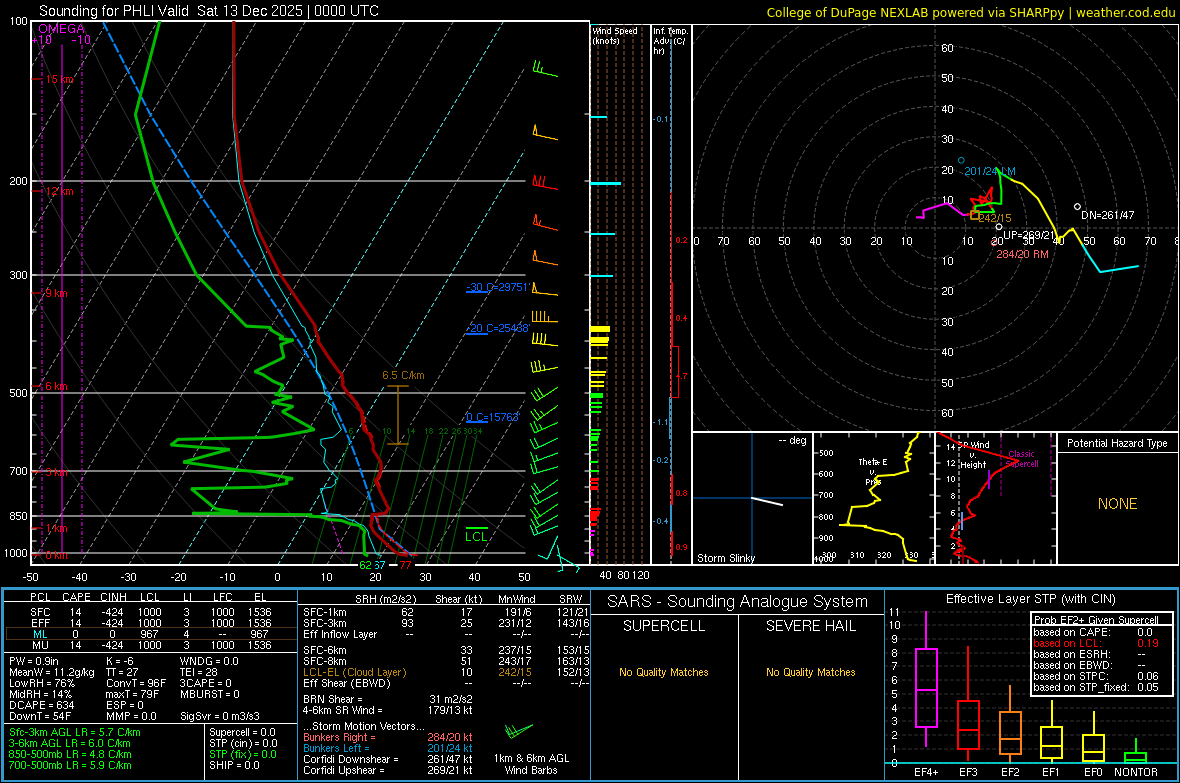Click the 'Inf. Temp. Adv.' panel header
The image size is (1180, 783).
(670, 41)
